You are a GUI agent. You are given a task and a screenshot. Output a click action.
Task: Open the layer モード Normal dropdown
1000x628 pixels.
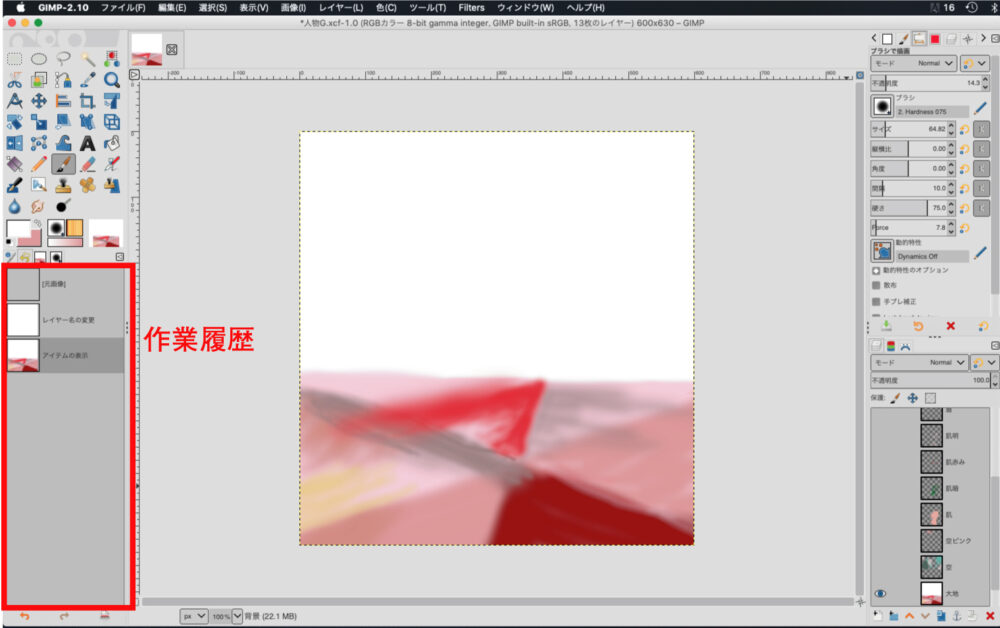click(x=935, y=363)
